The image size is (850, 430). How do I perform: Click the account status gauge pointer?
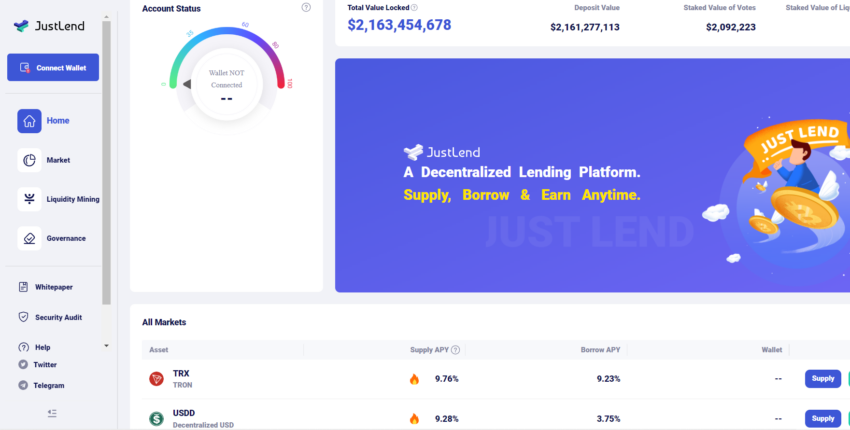coord(187,84)
